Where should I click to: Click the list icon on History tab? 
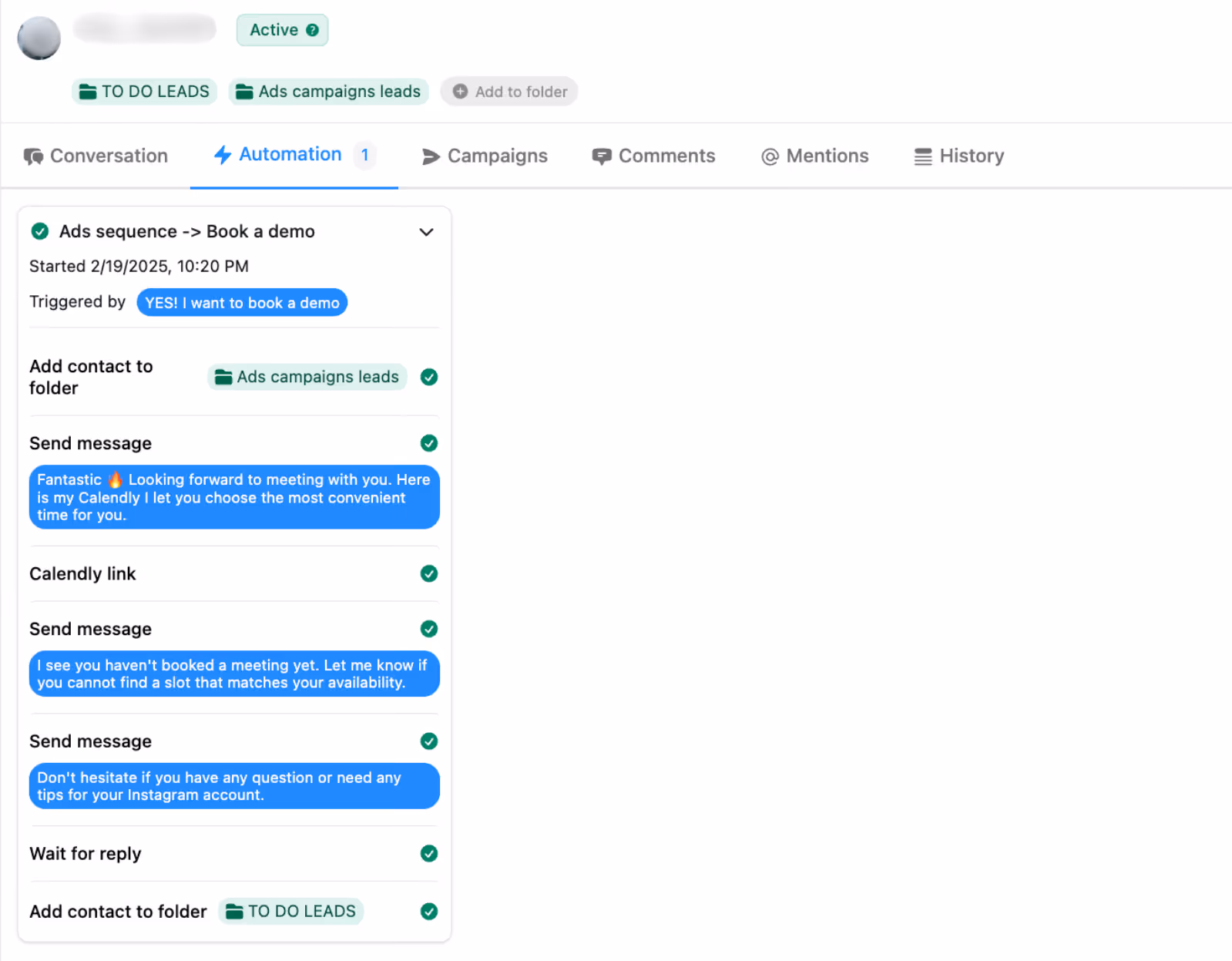(x=923, y=156)
